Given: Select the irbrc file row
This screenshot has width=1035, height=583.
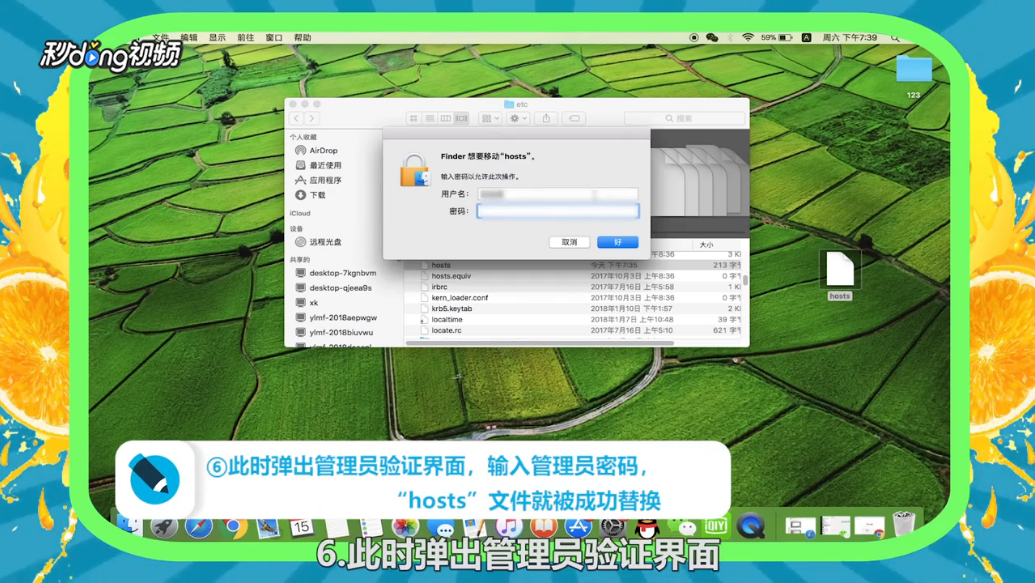Looking at the screenshot, I should pyautogui.click(x=576, y=287).
